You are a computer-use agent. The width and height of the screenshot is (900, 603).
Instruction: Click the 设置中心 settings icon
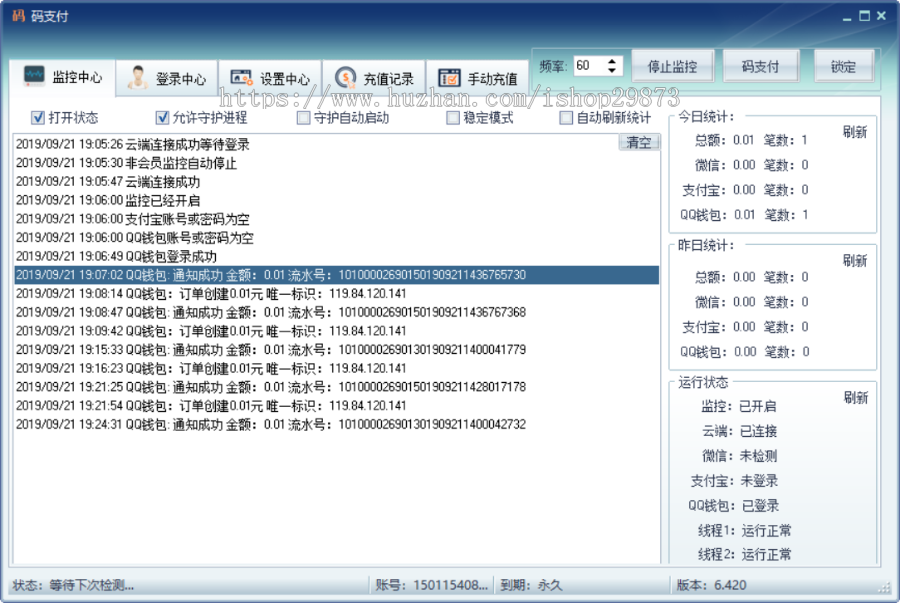point(242,77)
